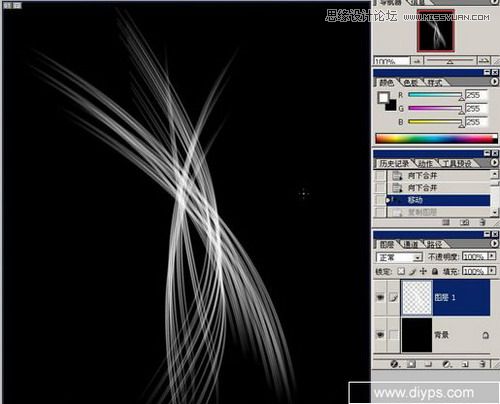Switch to 路径 (Paths) tab
Viewport: 500px width, 404px height.
coord(435,245)
